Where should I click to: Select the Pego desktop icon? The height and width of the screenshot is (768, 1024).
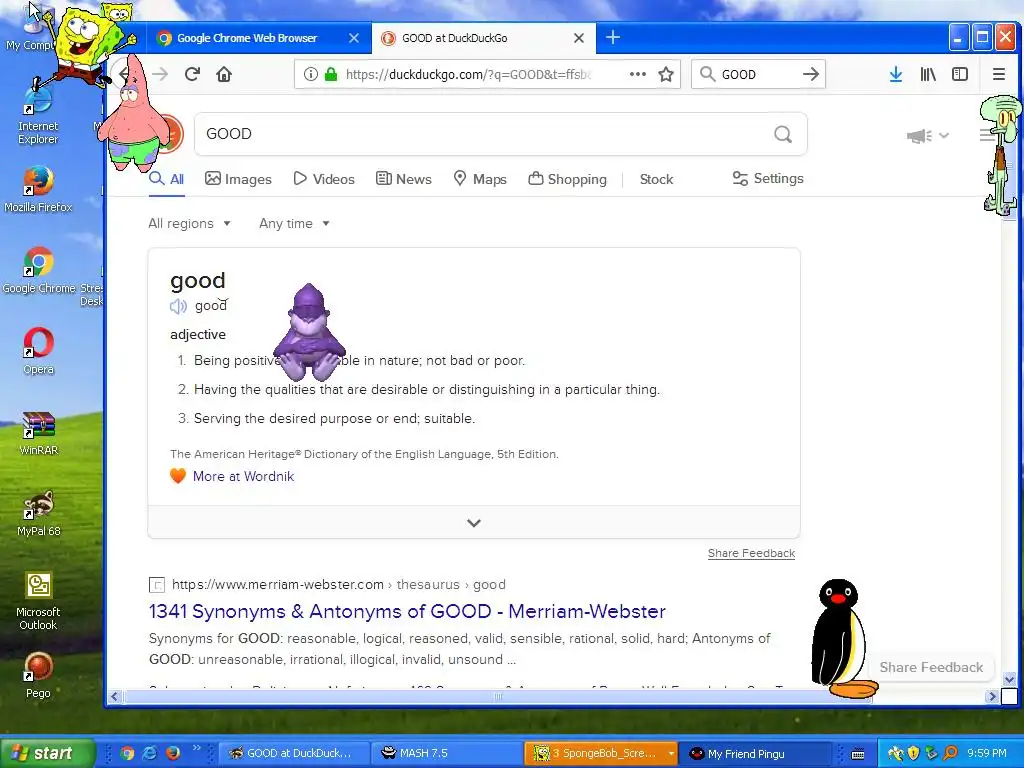[38, 676]
